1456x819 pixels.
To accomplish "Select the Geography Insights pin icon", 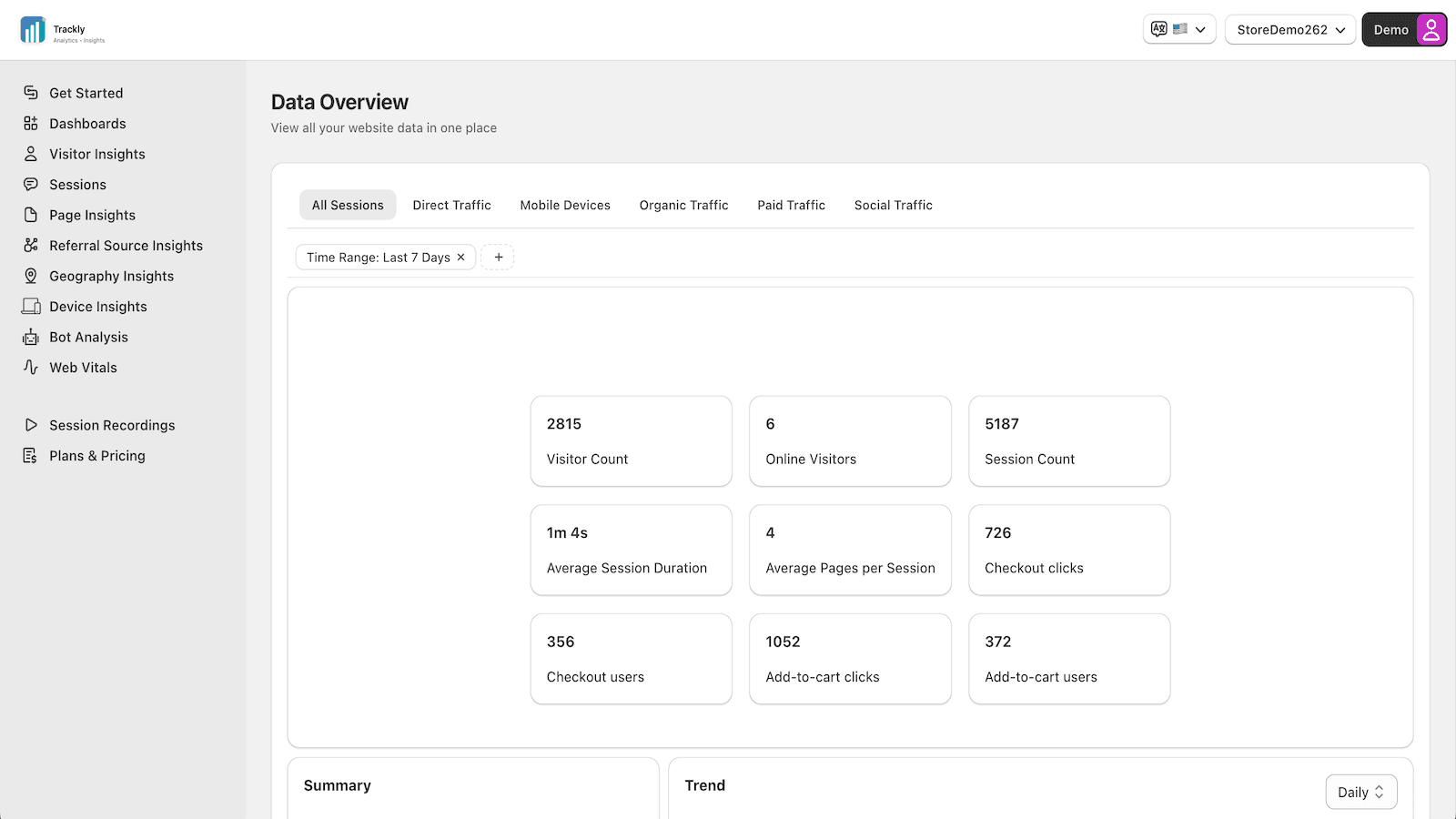I will tap(31, 277).
